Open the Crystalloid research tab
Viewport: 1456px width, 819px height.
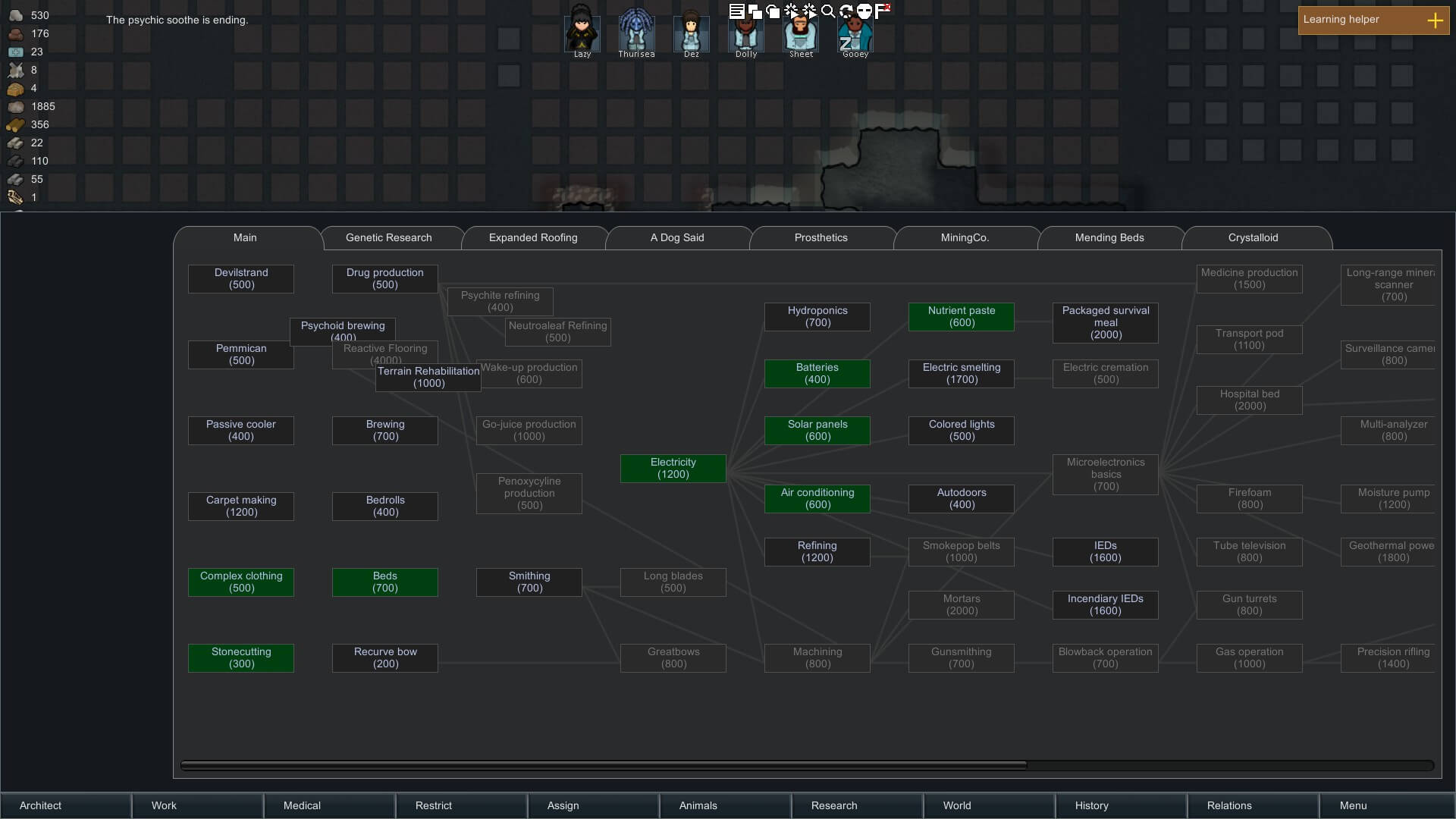[x=1253, y=238]
